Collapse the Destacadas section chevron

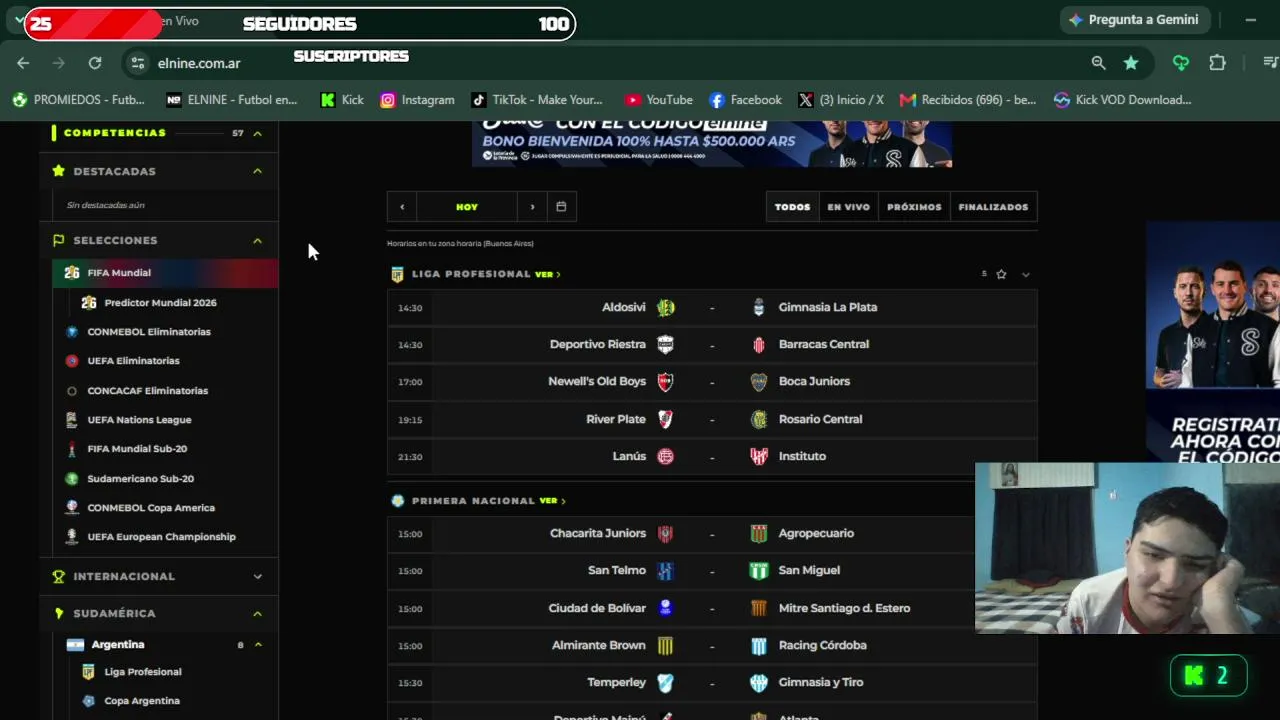click(x=257, y=171)
